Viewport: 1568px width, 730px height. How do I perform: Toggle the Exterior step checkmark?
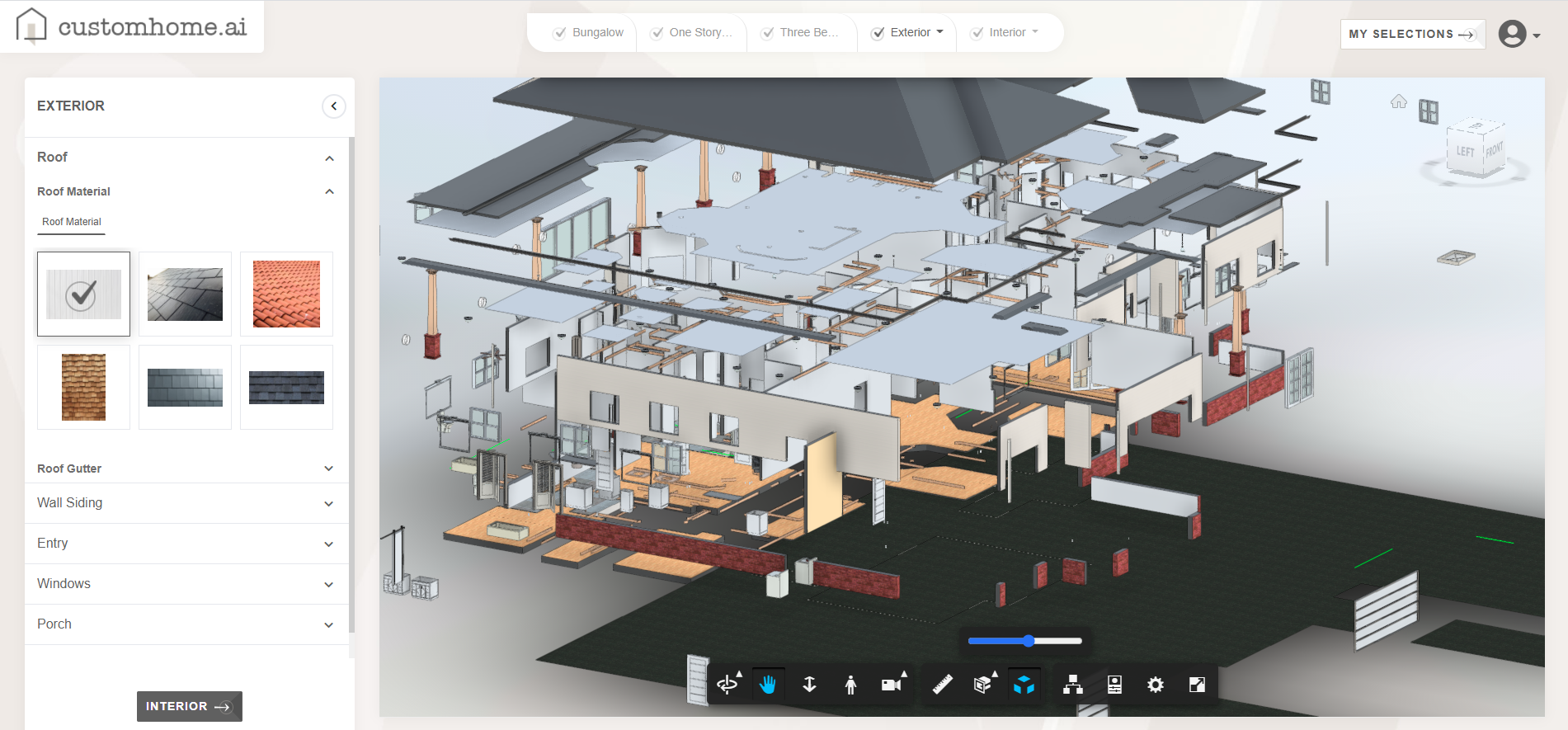coord(878,33)
